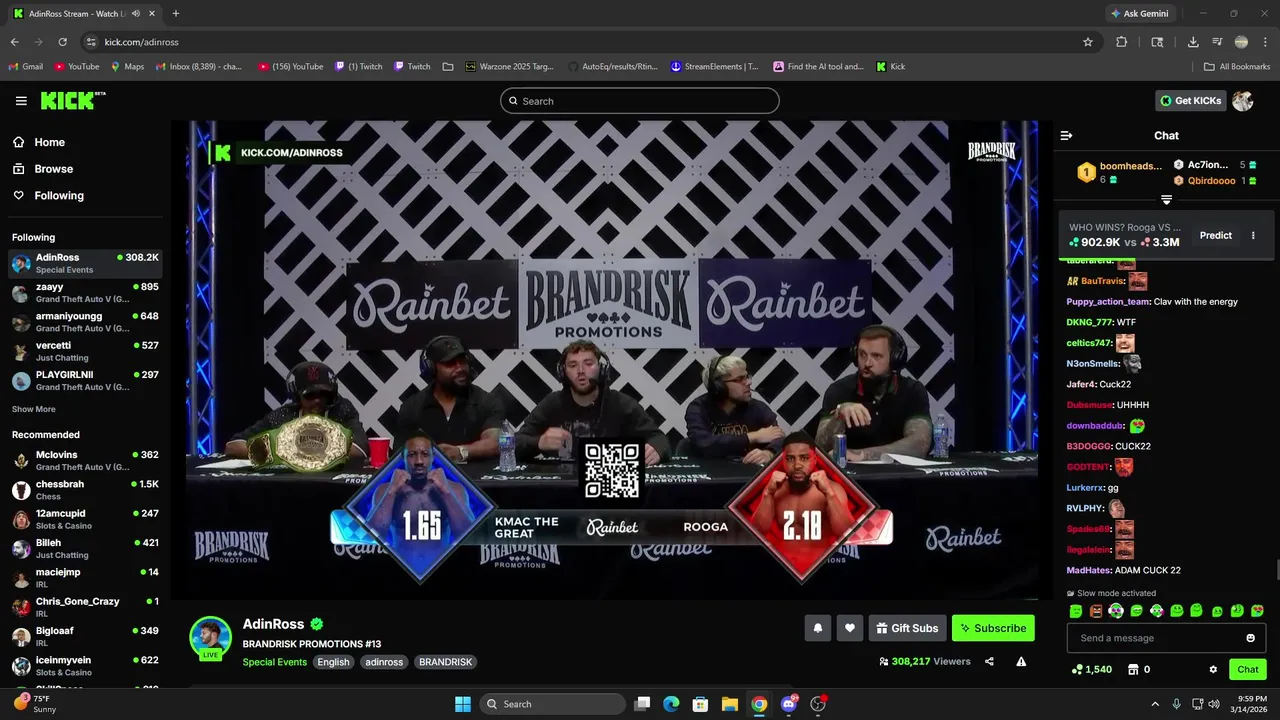Open Discord from the Windows taskbar
Image resolution: width=1280 pixels, height=720 pixels.
pyautogui.click(x=788, y=704)
